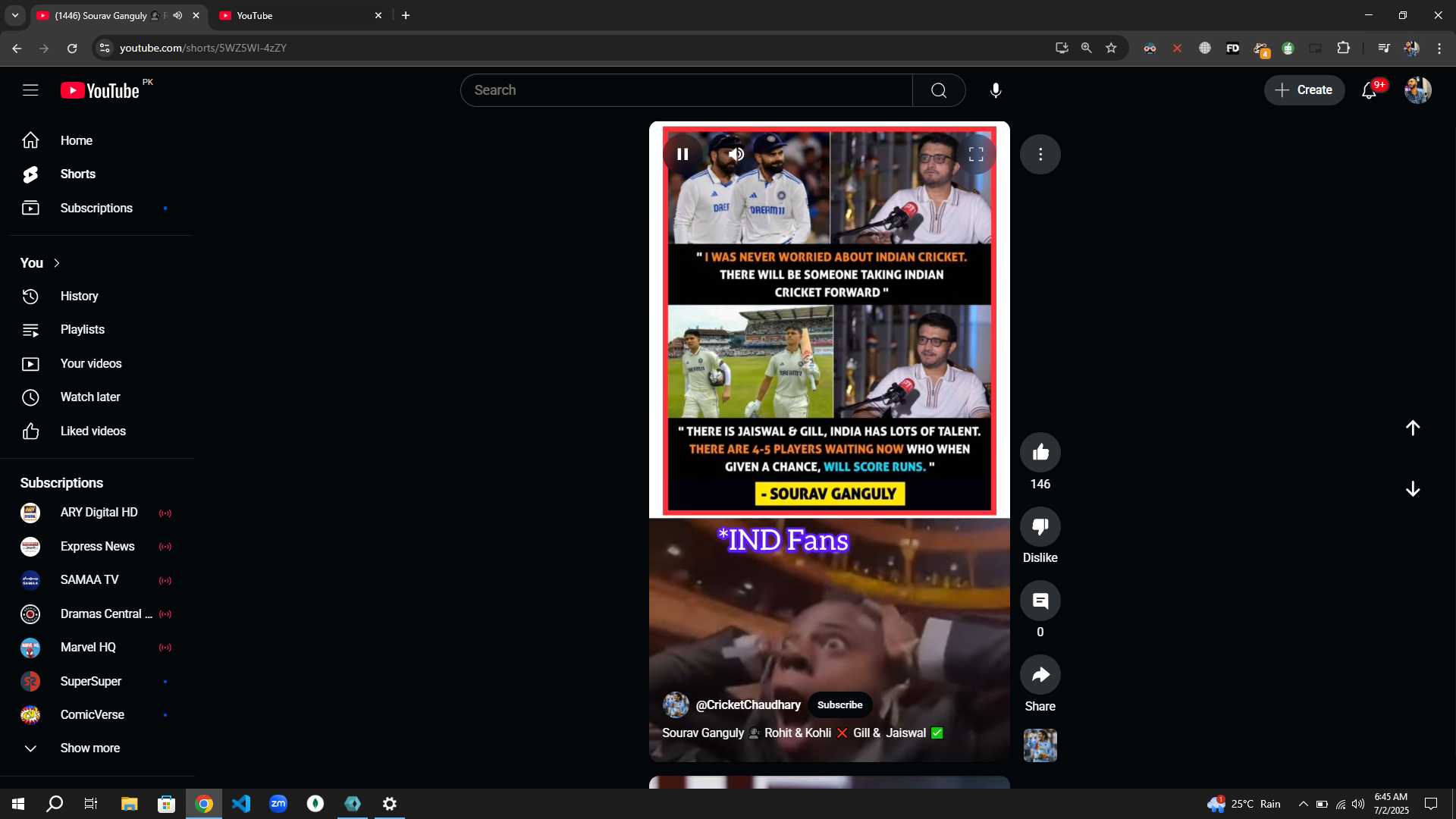
Task: Click the Create button
Action: pyautogui.click(x=1304, y=90)
